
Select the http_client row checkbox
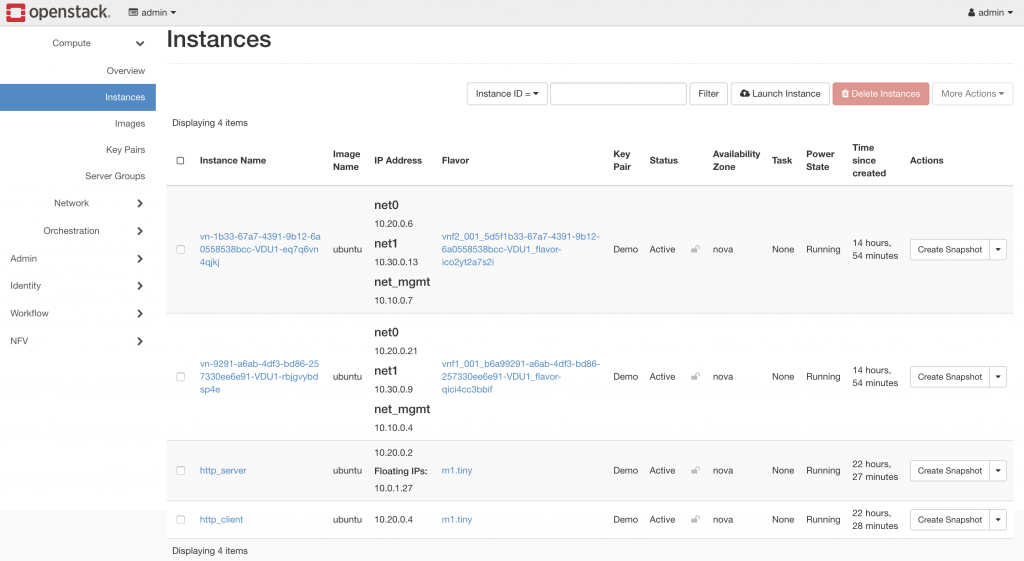click(x=180, y=520)
